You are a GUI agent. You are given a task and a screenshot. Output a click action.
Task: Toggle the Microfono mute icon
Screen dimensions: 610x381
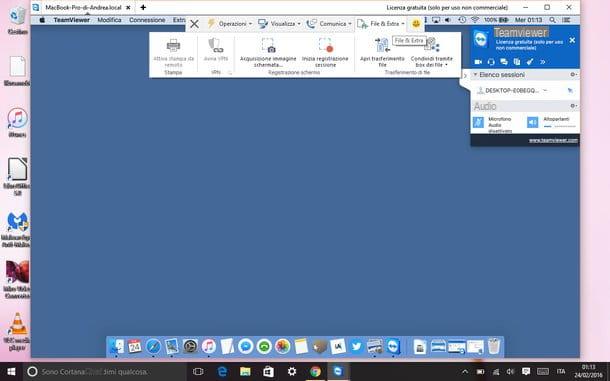tap(478, 122)
